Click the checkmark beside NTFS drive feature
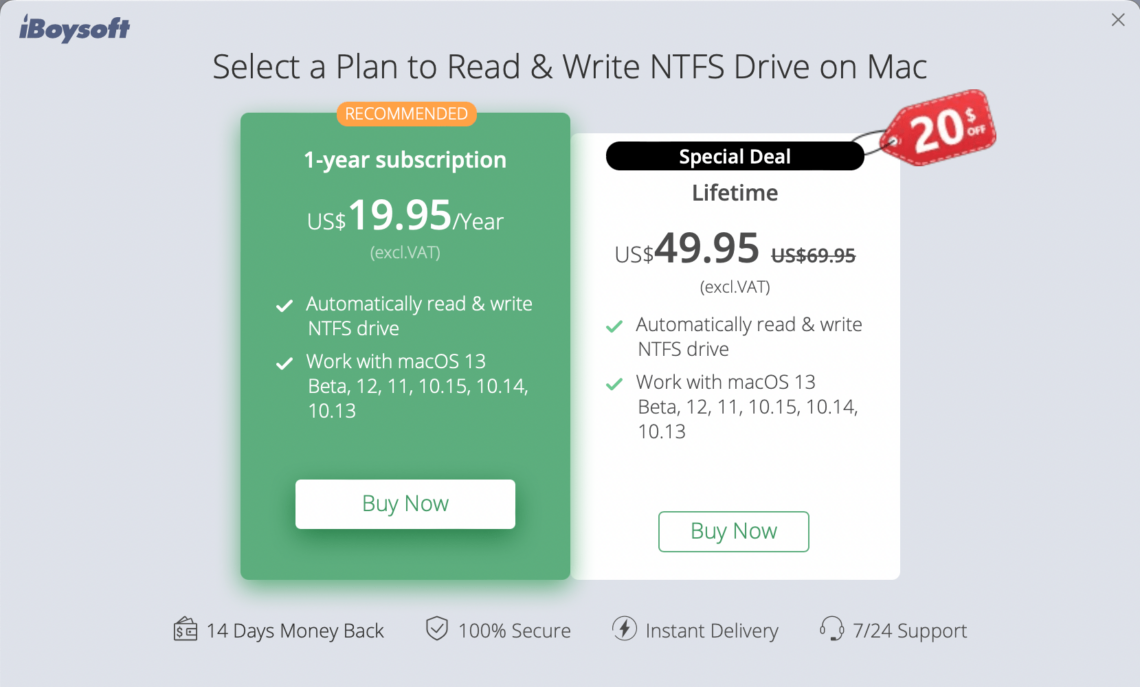The height and width of the screenshot is (687, 1140). (x=284, y=305)
